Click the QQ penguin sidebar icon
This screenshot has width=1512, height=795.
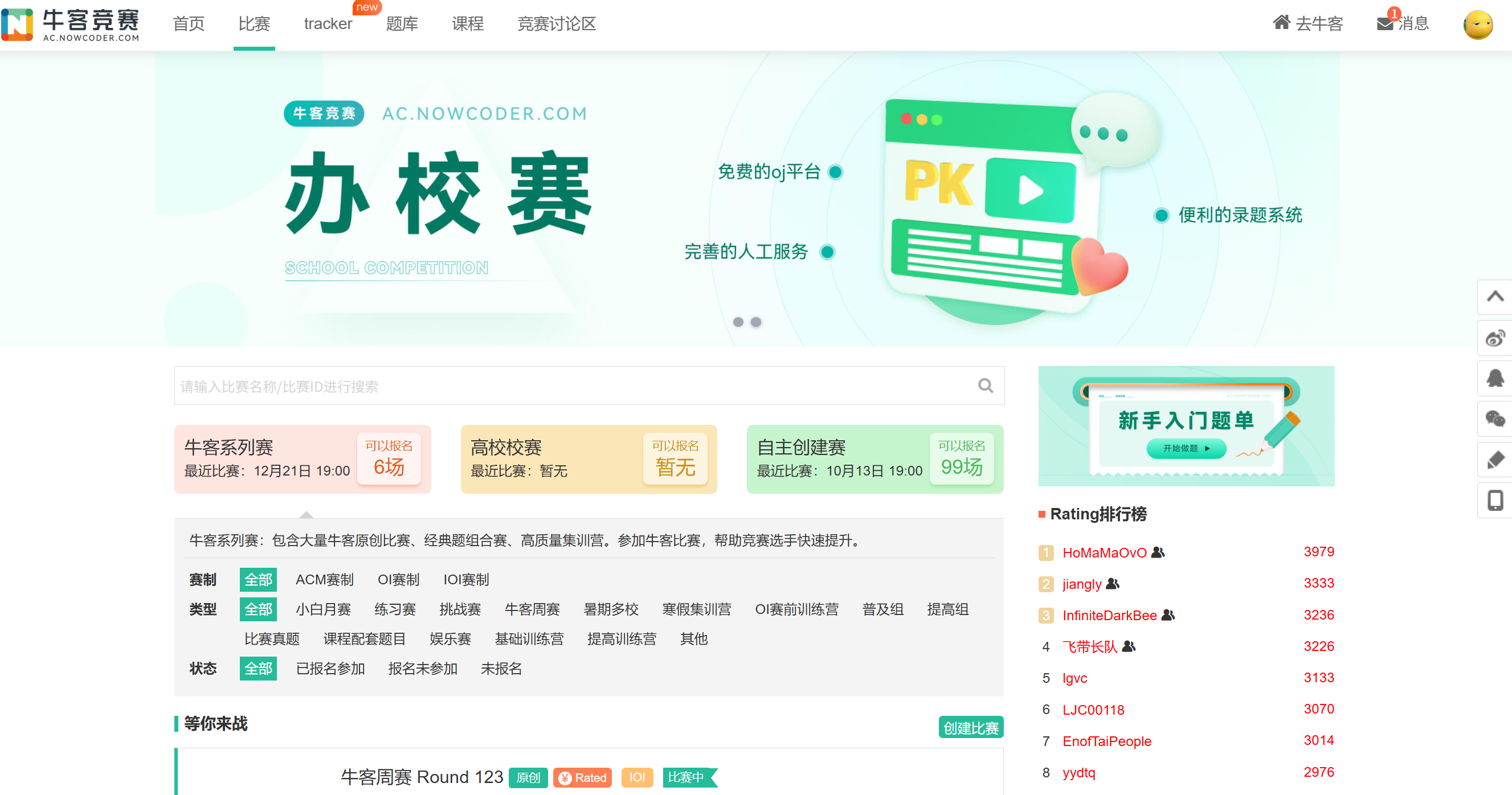(x=1494, y=379)
